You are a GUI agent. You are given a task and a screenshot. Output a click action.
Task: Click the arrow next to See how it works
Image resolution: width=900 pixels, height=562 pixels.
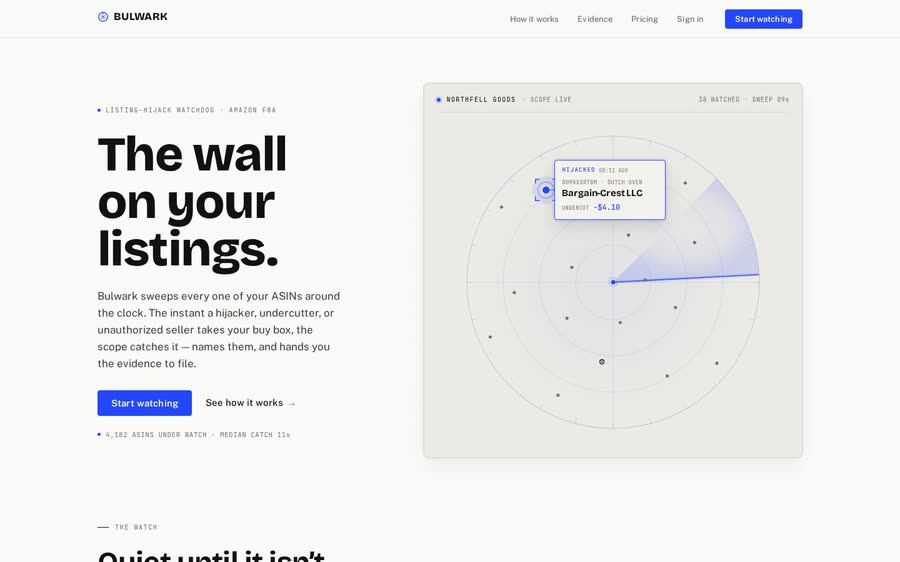[x=292, y=404]
